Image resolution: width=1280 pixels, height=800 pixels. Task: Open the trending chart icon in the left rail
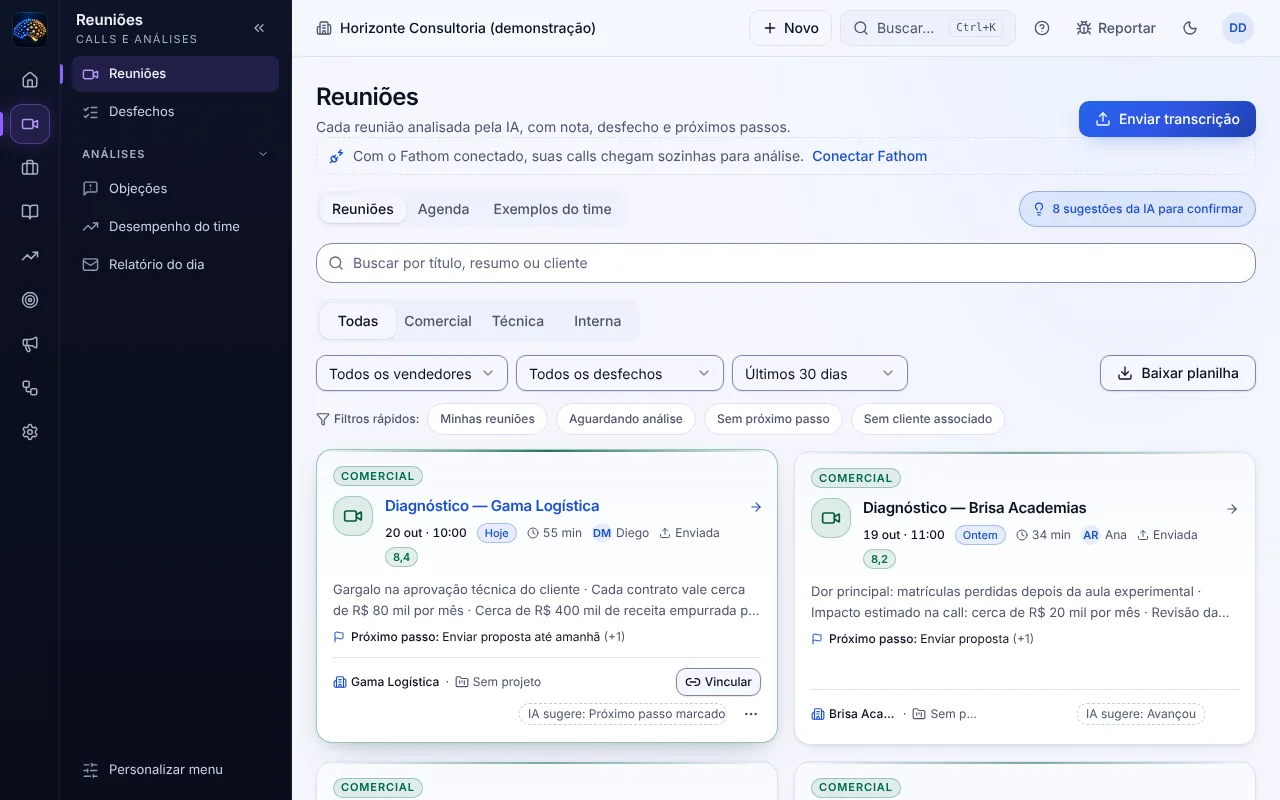click(30, 256)
